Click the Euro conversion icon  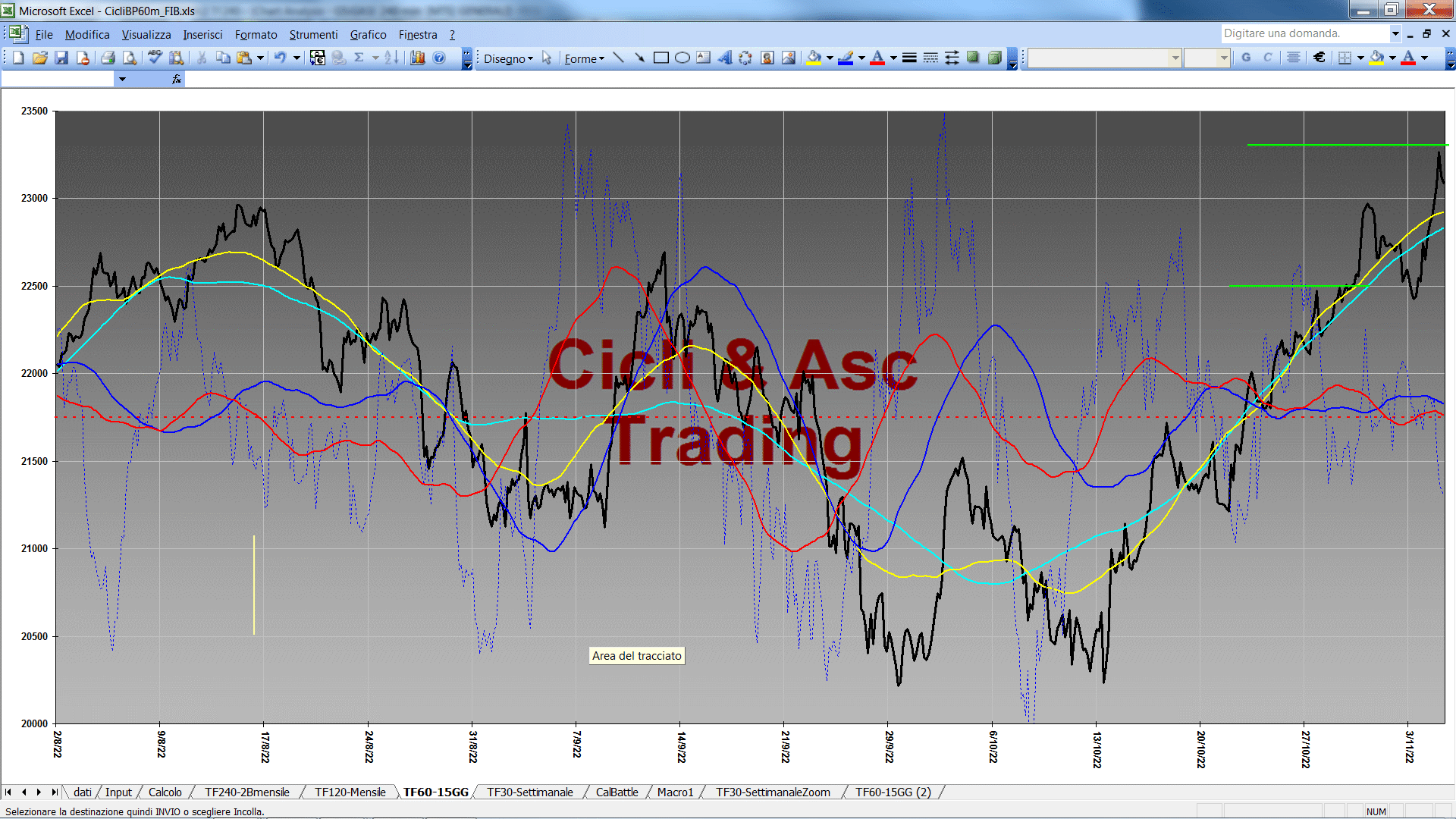click(317, 58)
